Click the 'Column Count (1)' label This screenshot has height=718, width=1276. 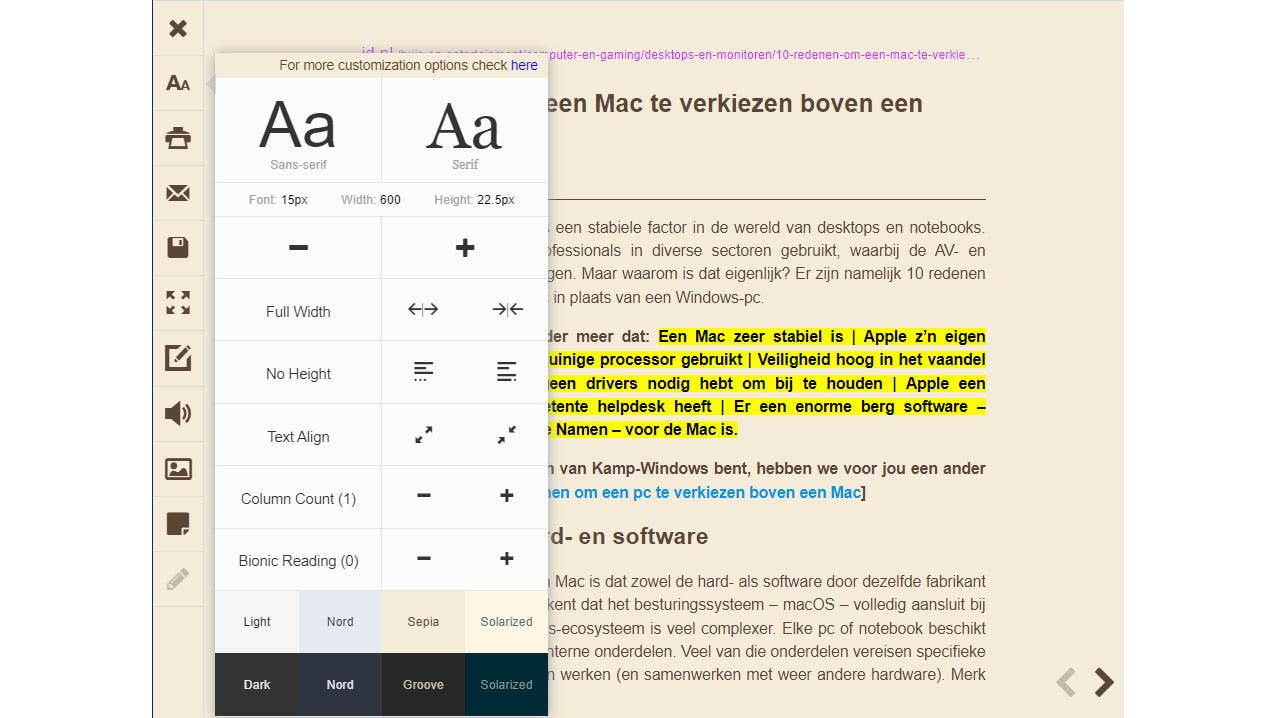coord(298,498)
